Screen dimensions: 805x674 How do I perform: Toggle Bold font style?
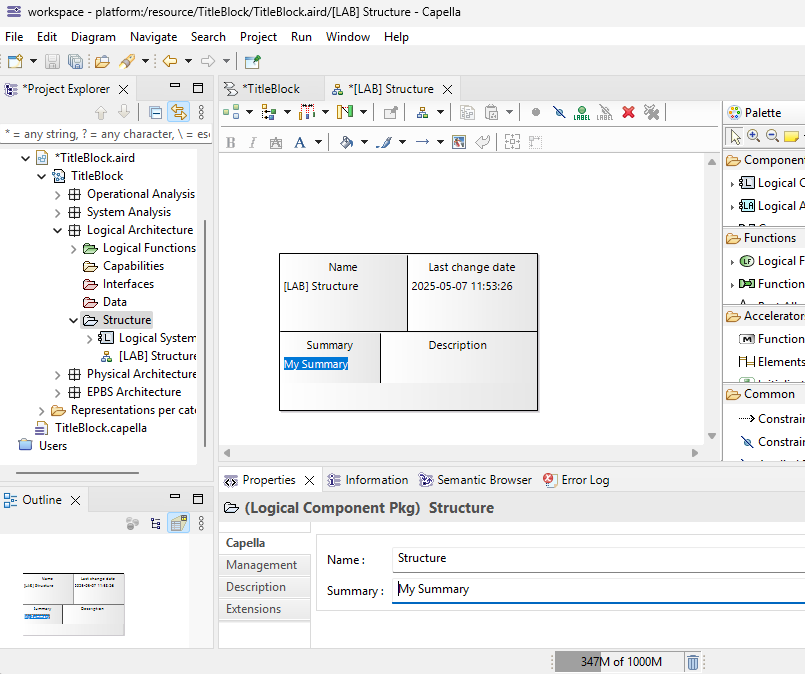(231, 142)
